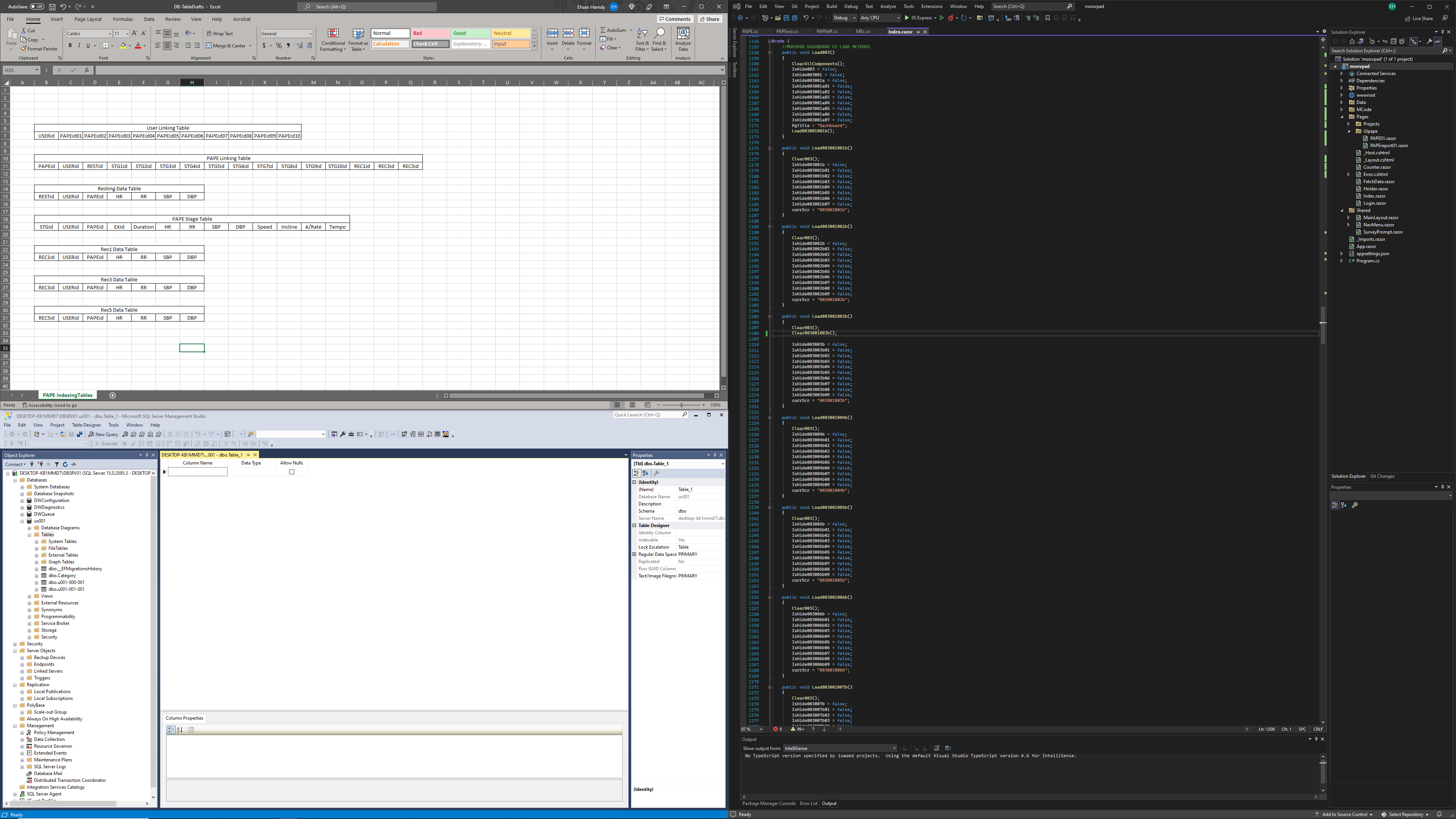Collapse Load003 method outline in VS editor

click(x=769, y=53)
